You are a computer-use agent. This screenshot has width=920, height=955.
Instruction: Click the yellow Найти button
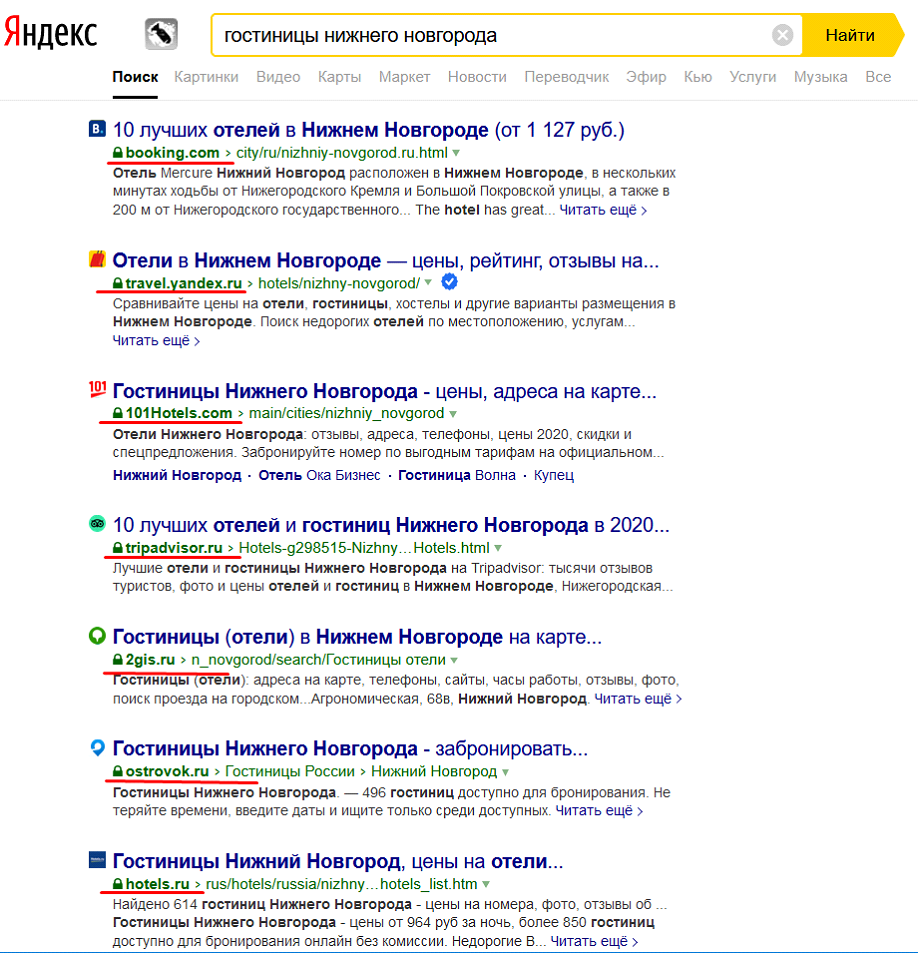(852, 35)
